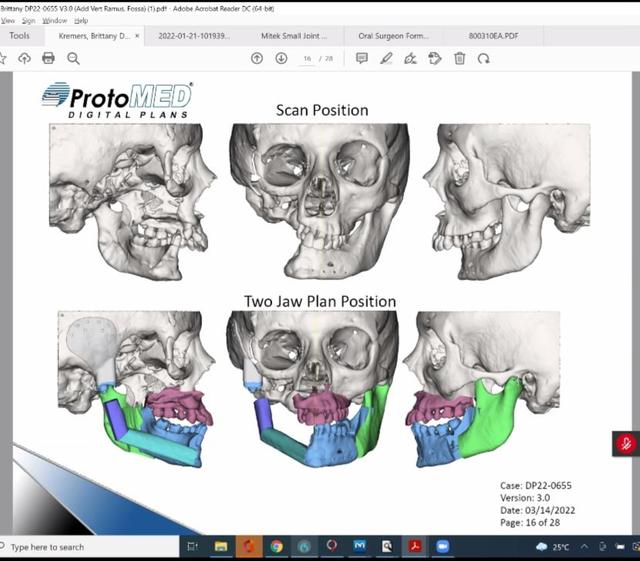The image size is (640, 561).
Task: Print the document with printer icon
Action: (48, 58)
